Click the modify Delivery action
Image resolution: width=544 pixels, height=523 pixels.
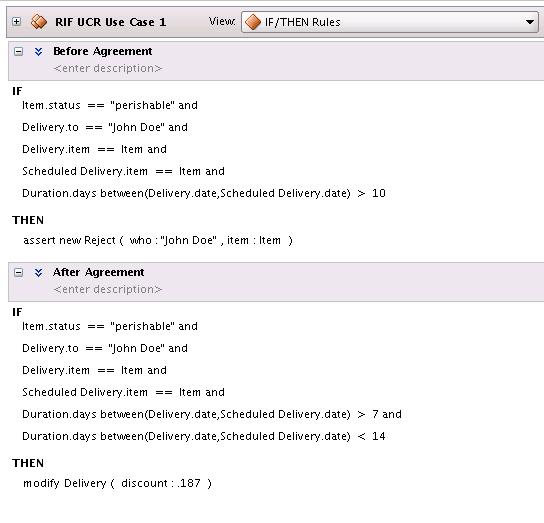[x=117, y=483]
